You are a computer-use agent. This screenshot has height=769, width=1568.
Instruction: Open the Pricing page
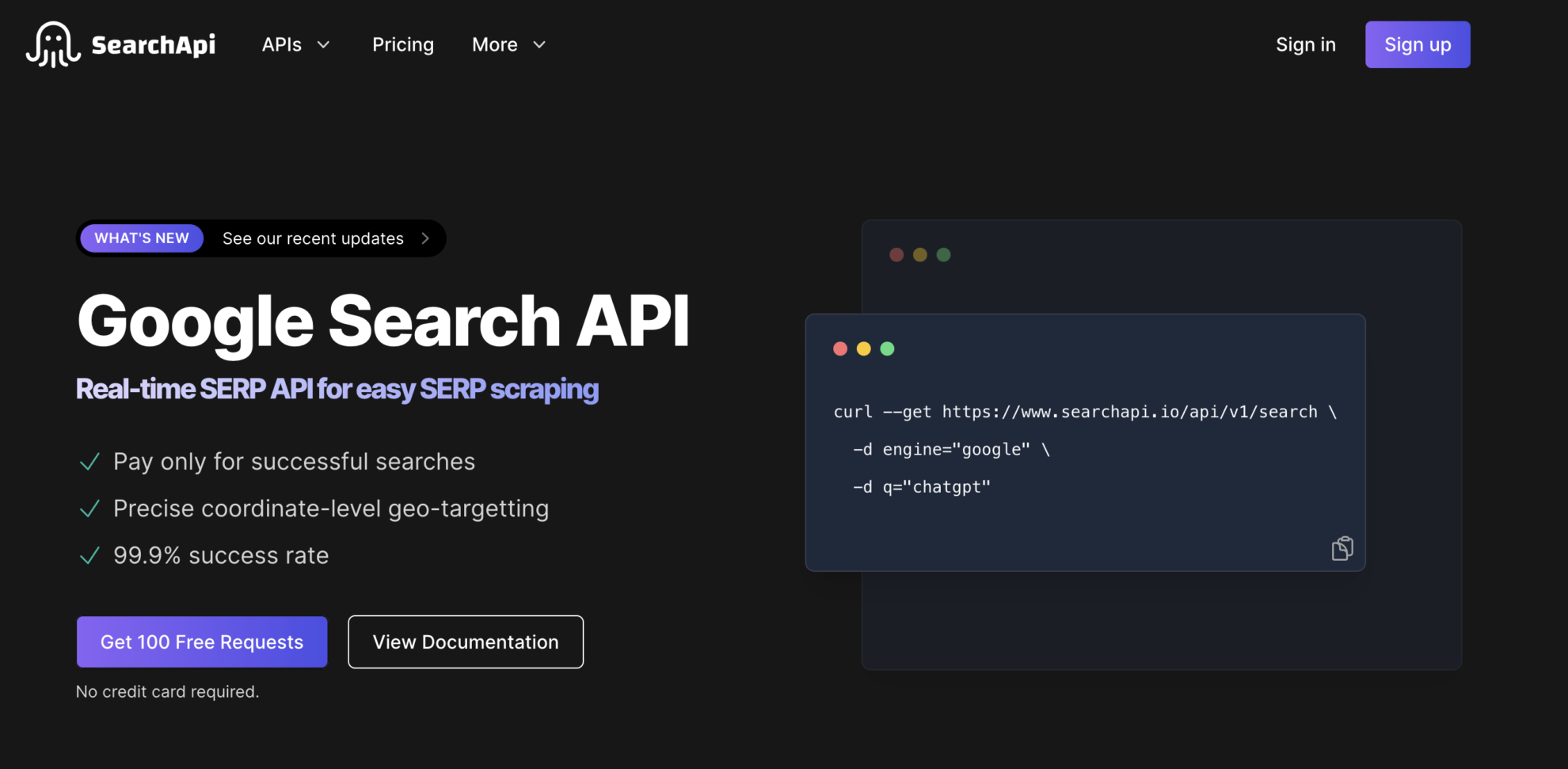[403, 44]
